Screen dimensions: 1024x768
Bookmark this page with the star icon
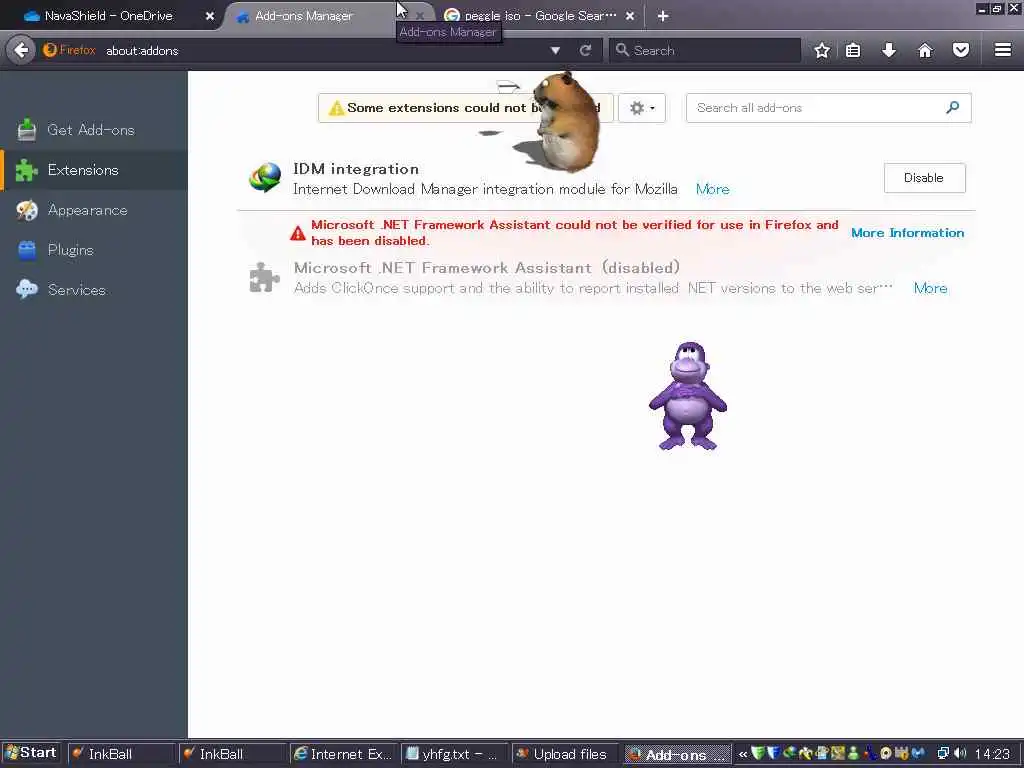tap(822, 50)
